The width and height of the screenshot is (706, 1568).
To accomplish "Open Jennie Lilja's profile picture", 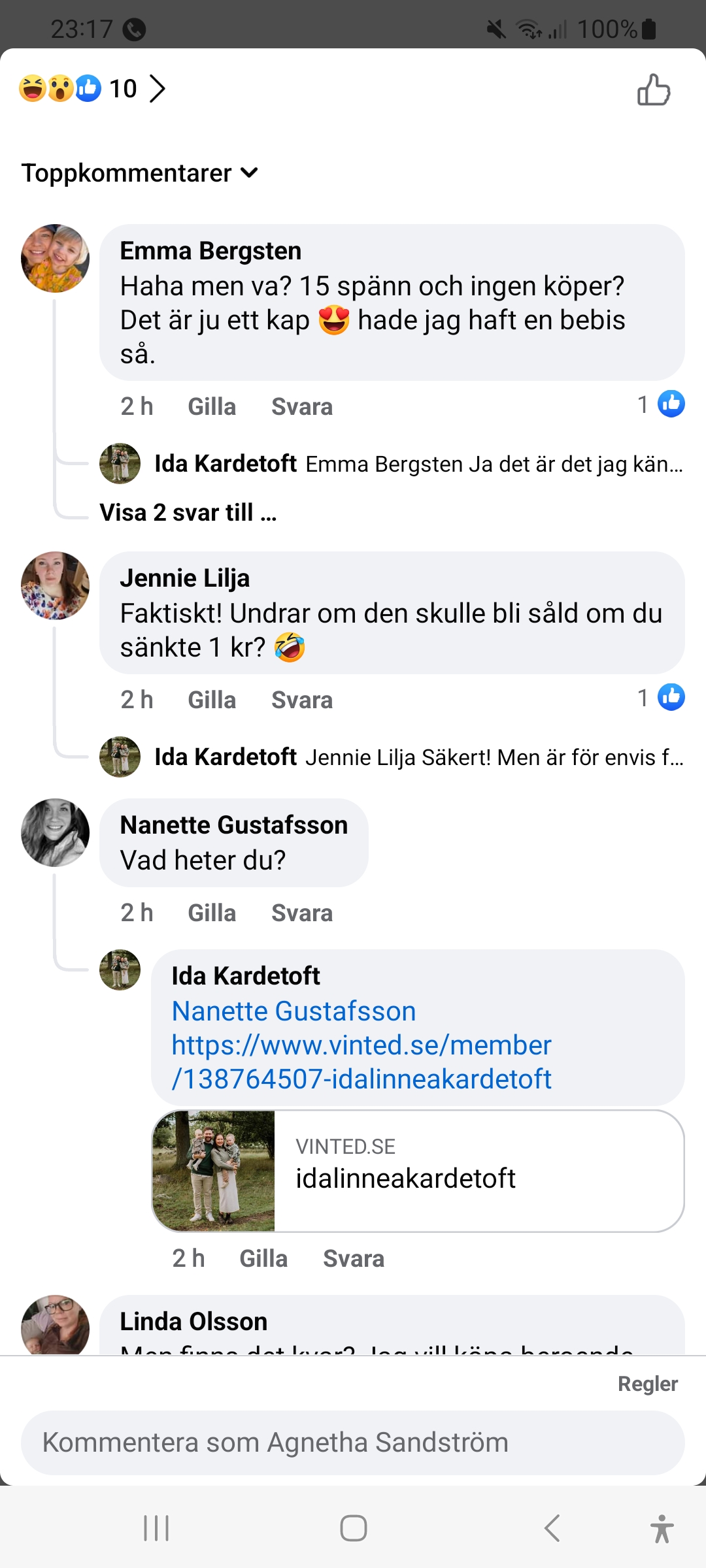I will (x=56, y=586).
